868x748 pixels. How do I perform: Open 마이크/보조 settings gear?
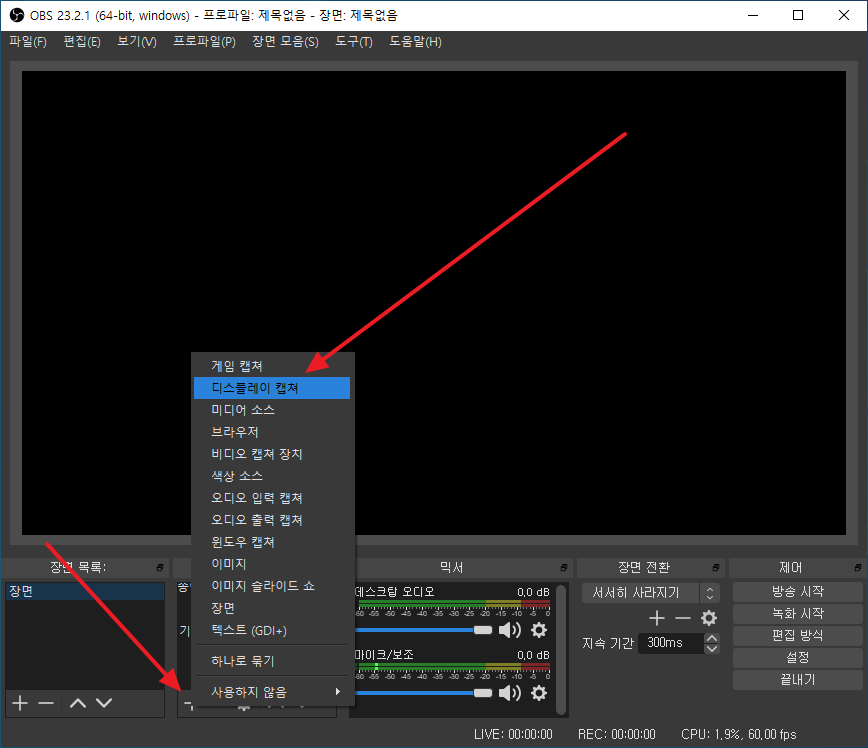pos(539,693)
